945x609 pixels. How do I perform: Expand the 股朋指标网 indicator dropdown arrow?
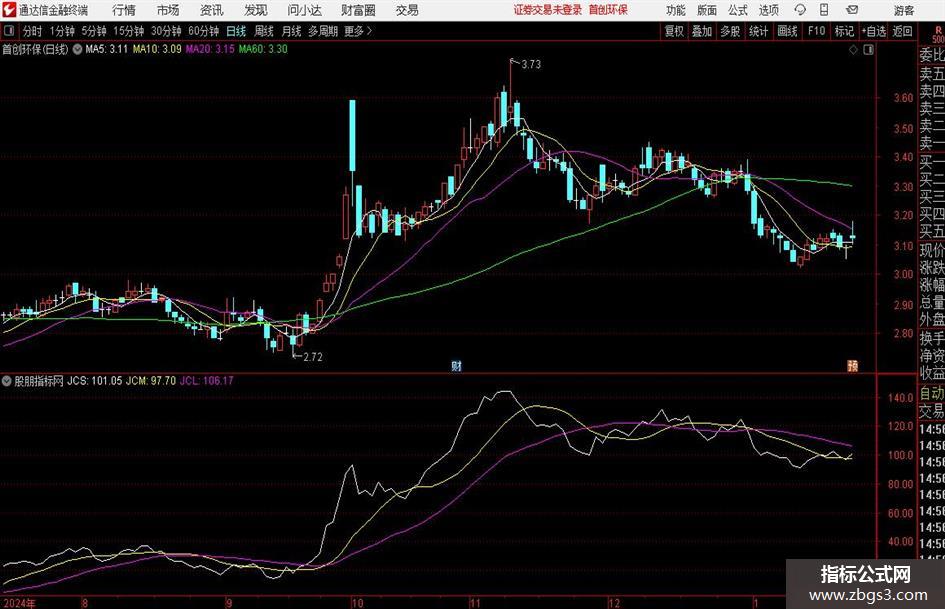pos(7,381)
